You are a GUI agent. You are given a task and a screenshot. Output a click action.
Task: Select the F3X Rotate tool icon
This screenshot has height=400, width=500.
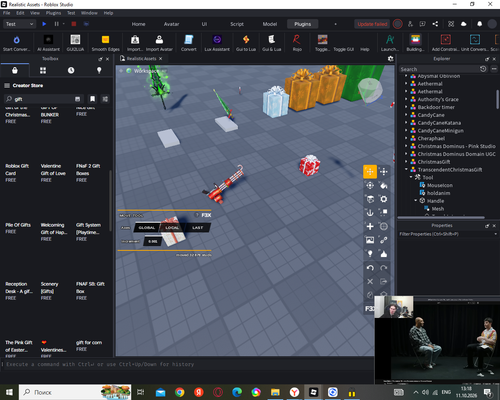coord(370,185)
